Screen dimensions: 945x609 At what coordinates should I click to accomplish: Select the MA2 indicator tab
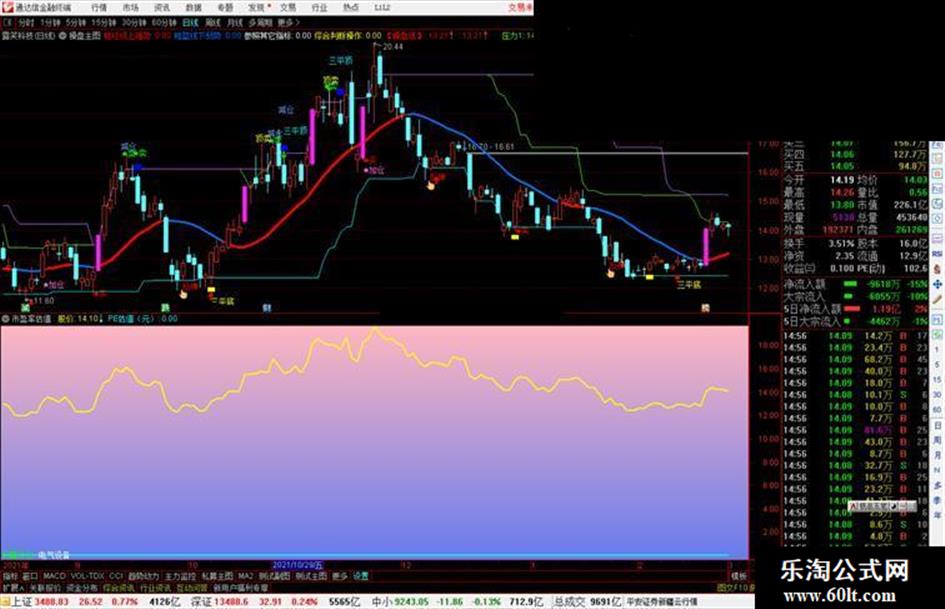coord(245,576)
